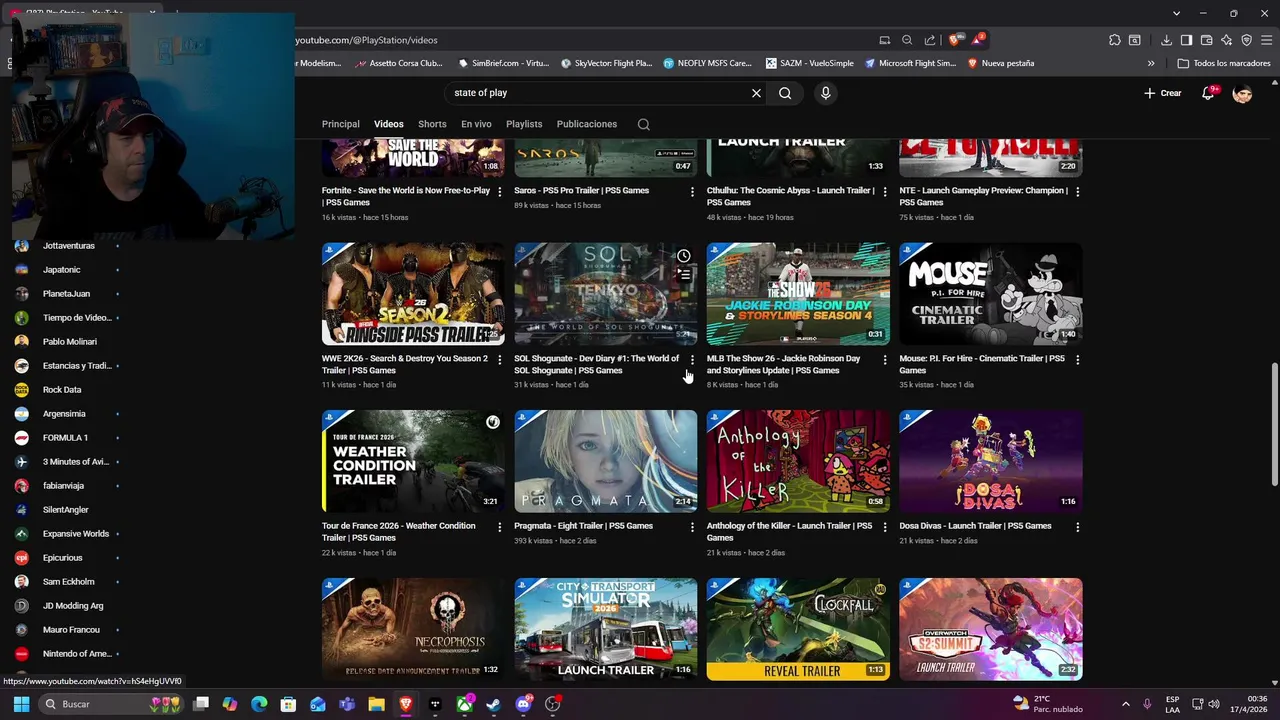Open browser downloads icon
The image size is (1280, 720).
[1166, 40]
